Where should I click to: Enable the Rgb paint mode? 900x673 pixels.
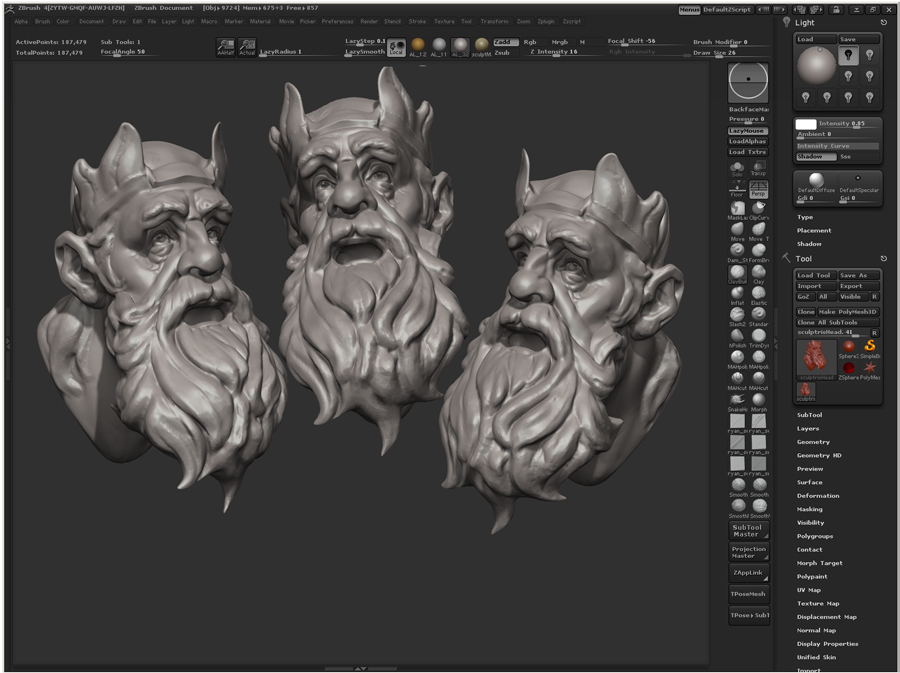[530, 42]
